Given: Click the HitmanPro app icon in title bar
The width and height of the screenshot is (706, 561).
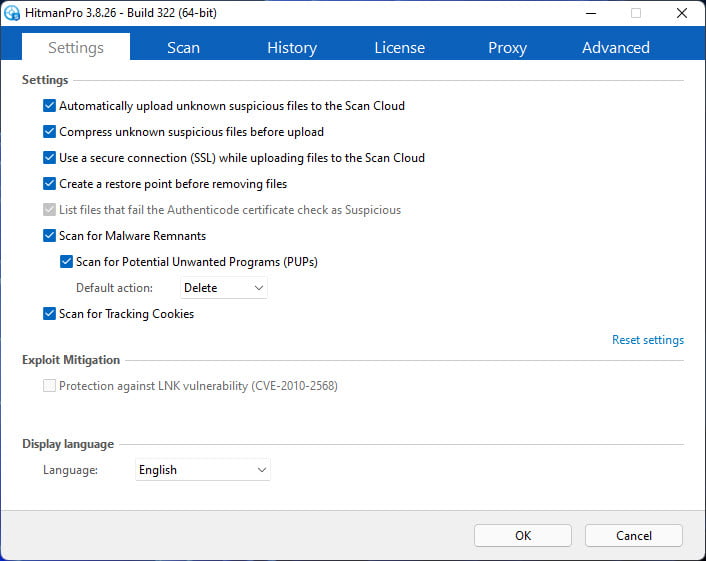Looking at the screenshot, I should [12, 13].
